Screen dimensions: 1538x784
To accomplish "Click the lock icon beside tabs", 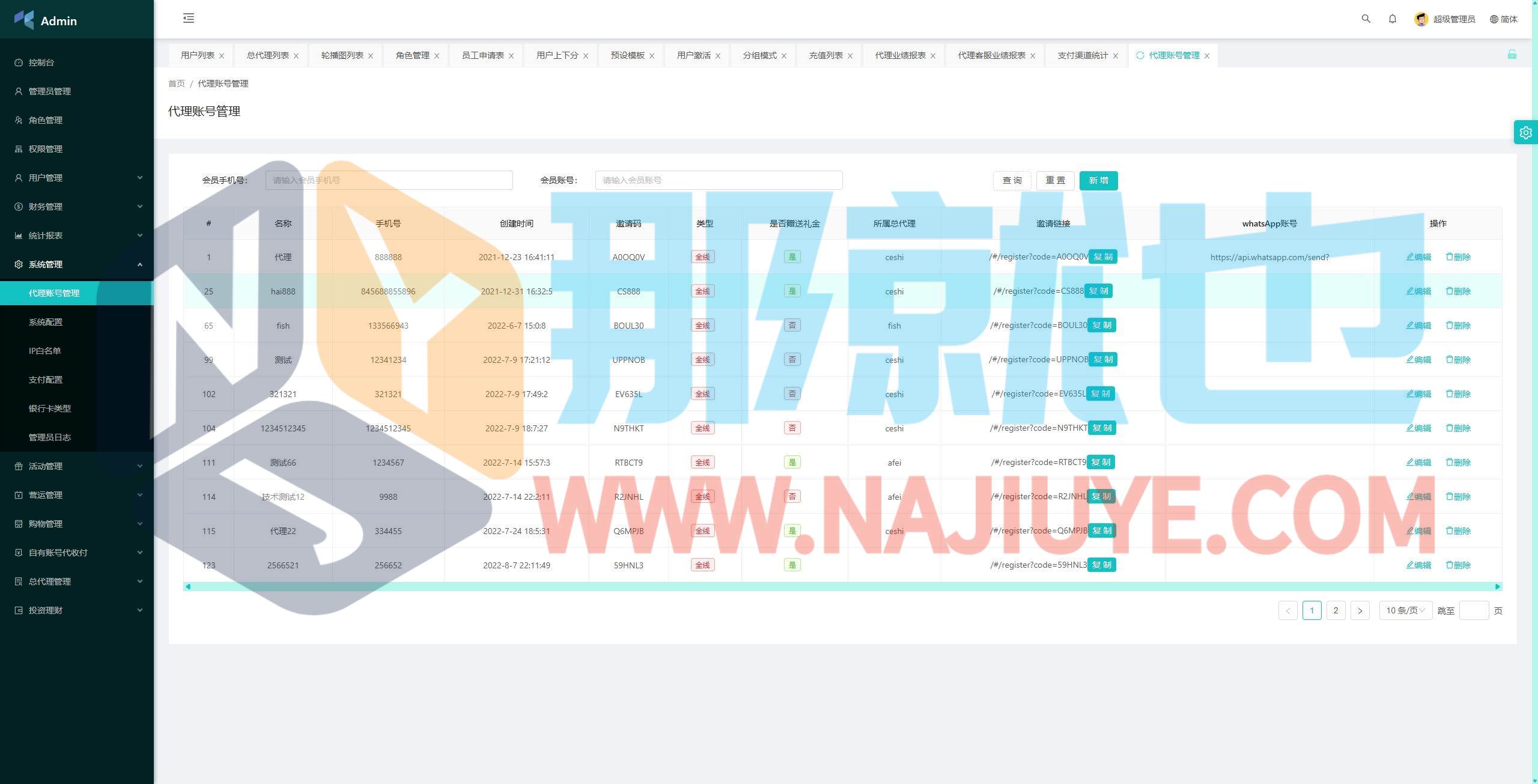I will tap(1512, 55).
